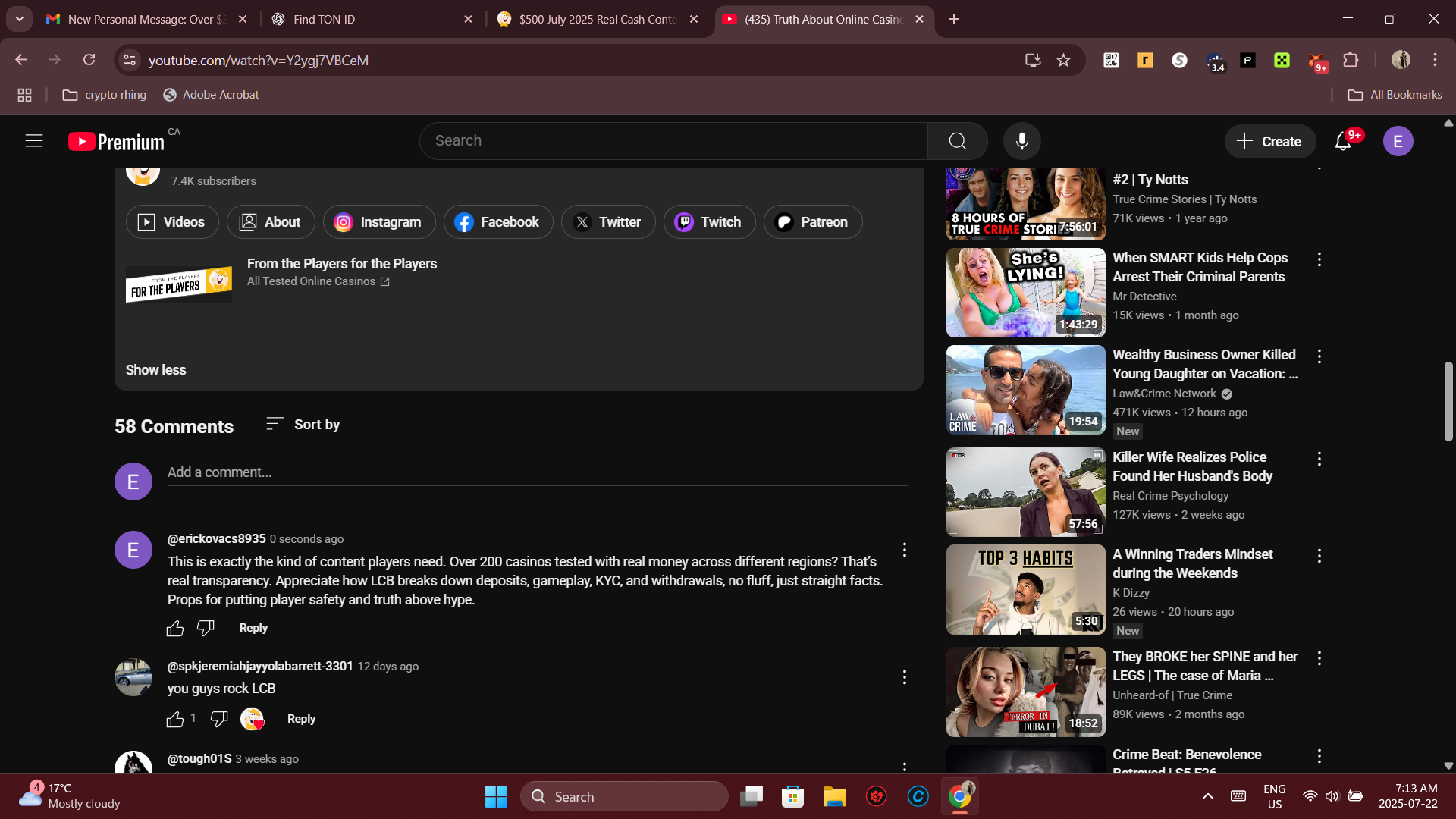Dislike the @erickovacs8935 comment

coord(206,628)
